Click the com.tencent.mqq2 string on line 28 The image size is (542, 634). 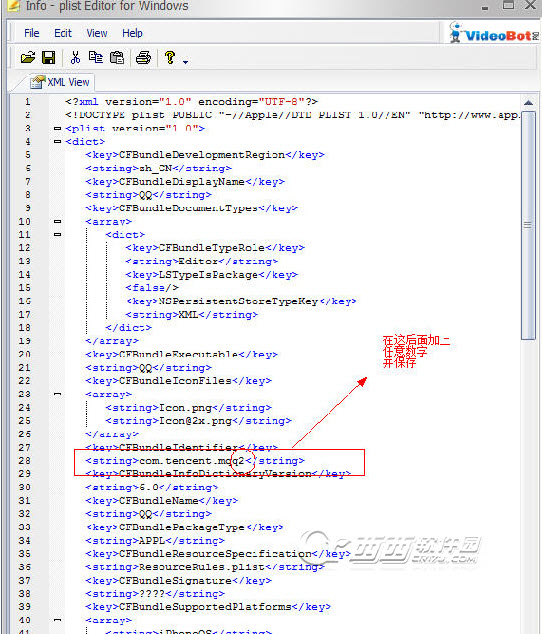coord(195,461)
